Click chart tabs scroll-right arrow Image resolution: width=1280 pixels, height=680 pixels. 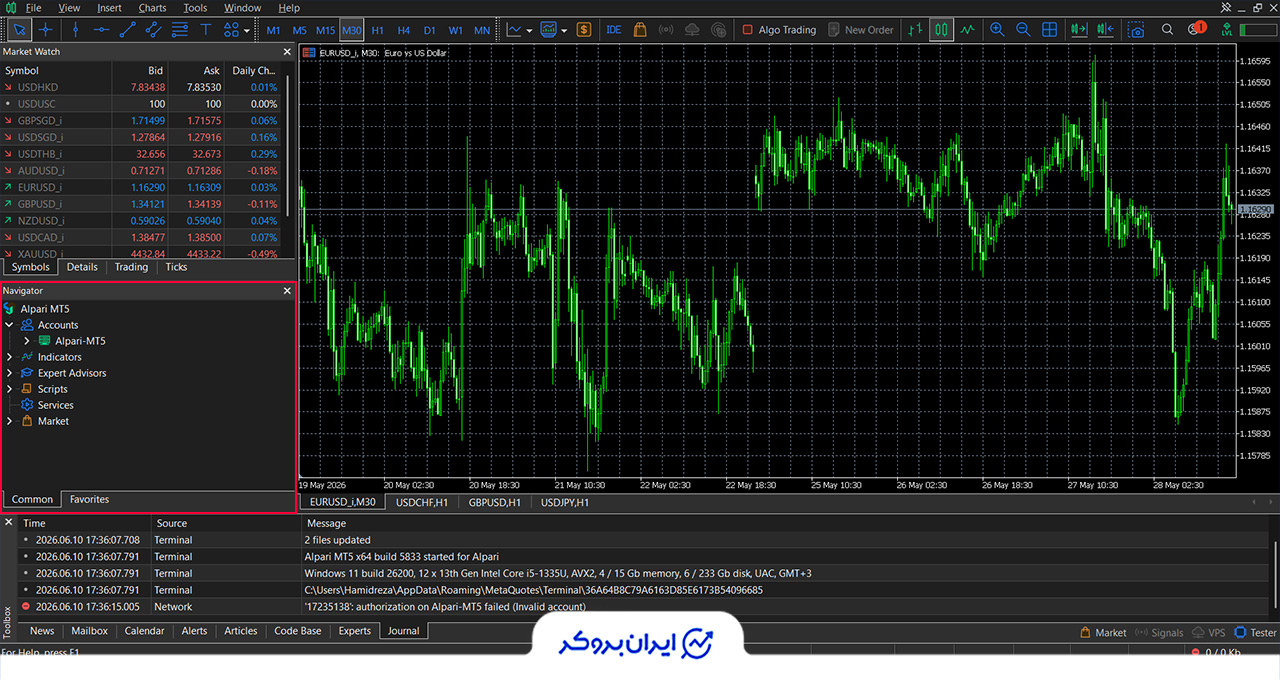pyautogui.click(x=1273, y=502)
